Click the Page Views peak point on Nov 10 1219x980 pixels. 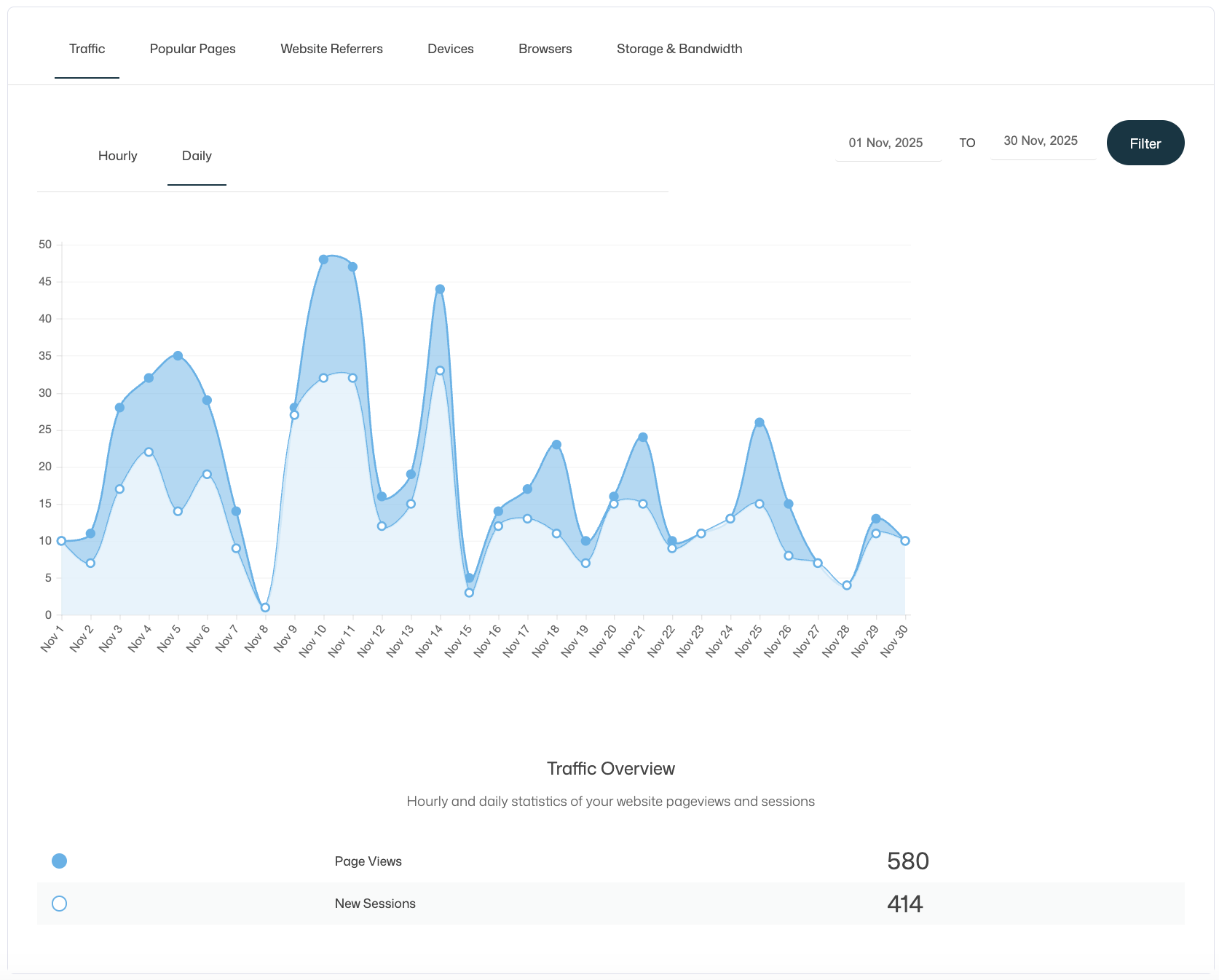click(x=323, y=259)
